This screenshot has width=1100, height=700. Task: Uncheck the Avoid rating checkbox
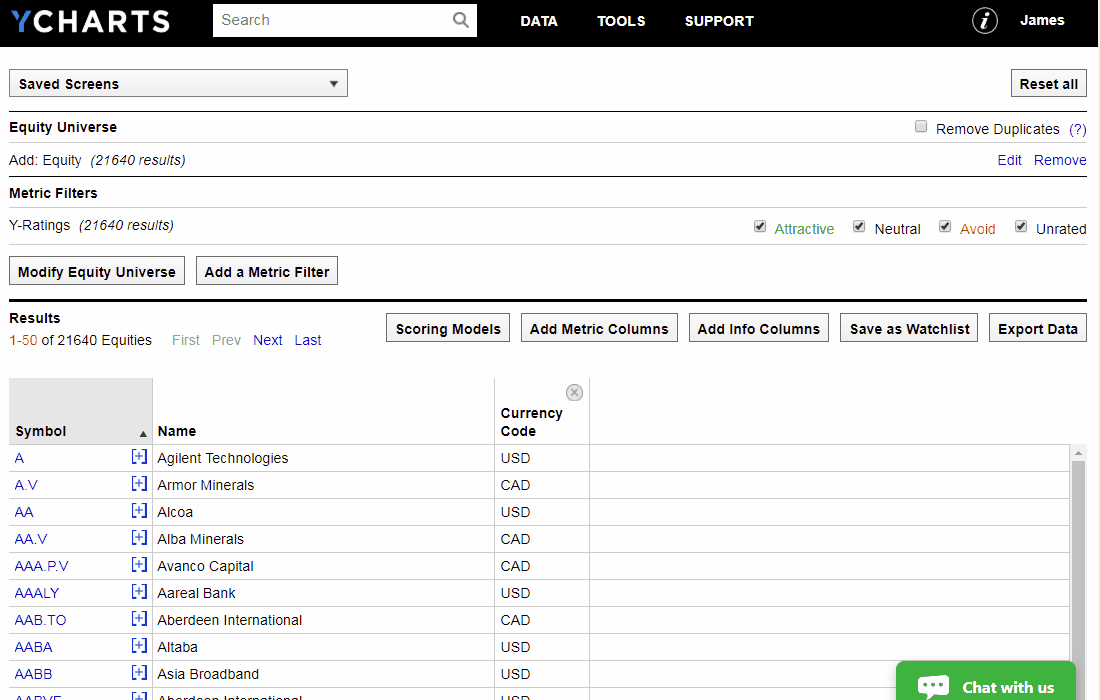click(x=945, y=227)
